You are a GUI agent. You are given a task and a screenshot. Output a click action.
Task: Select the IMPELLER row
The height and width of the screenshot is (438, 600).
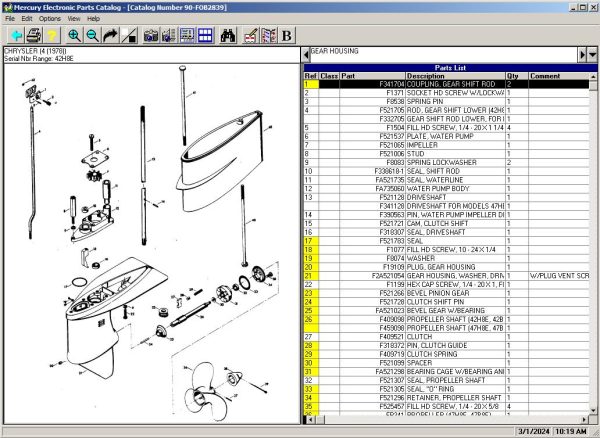(447, 145)
